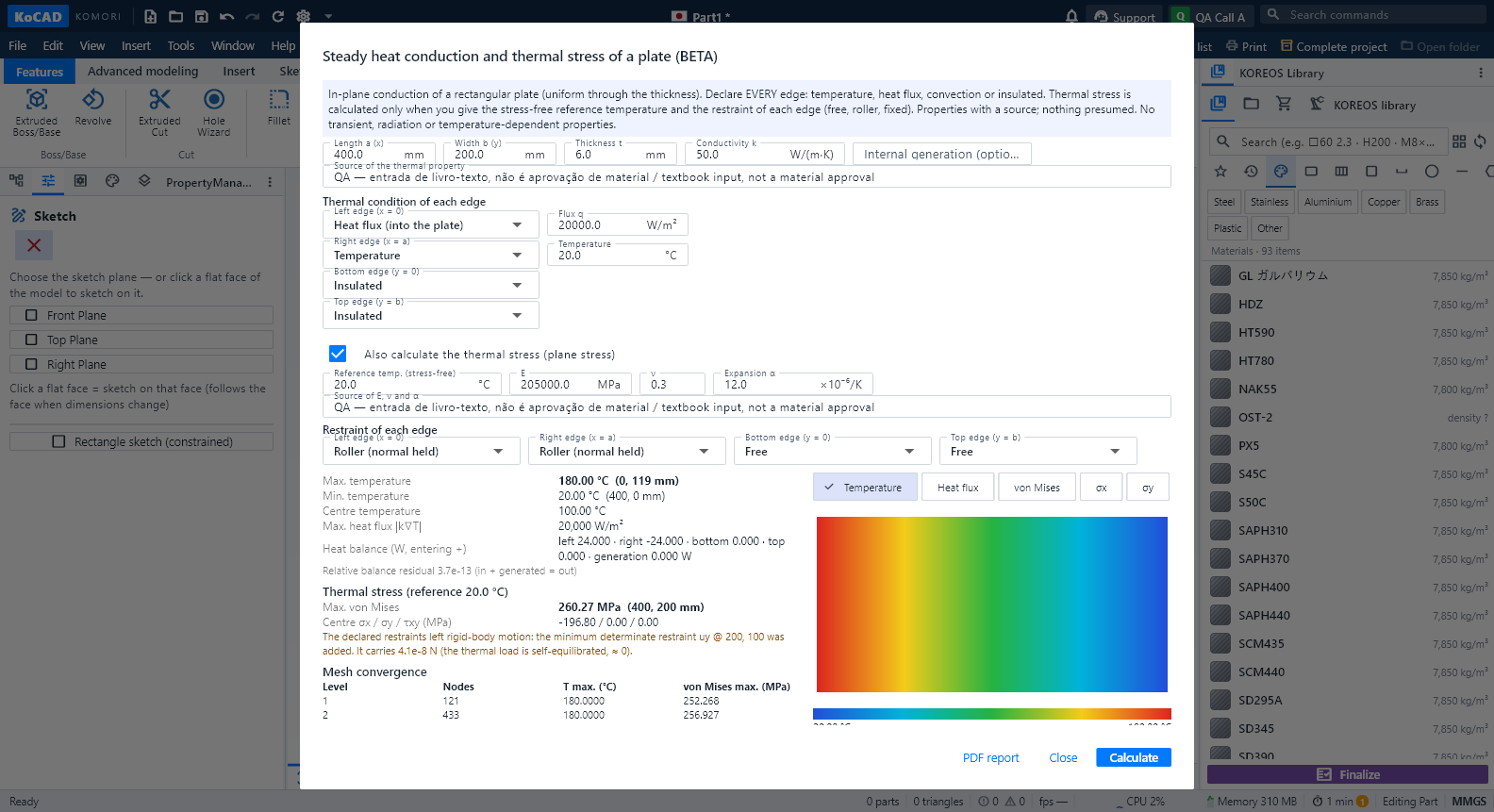
Task: Open the appearance palette icon in left panel
Action: click(112, 181)
